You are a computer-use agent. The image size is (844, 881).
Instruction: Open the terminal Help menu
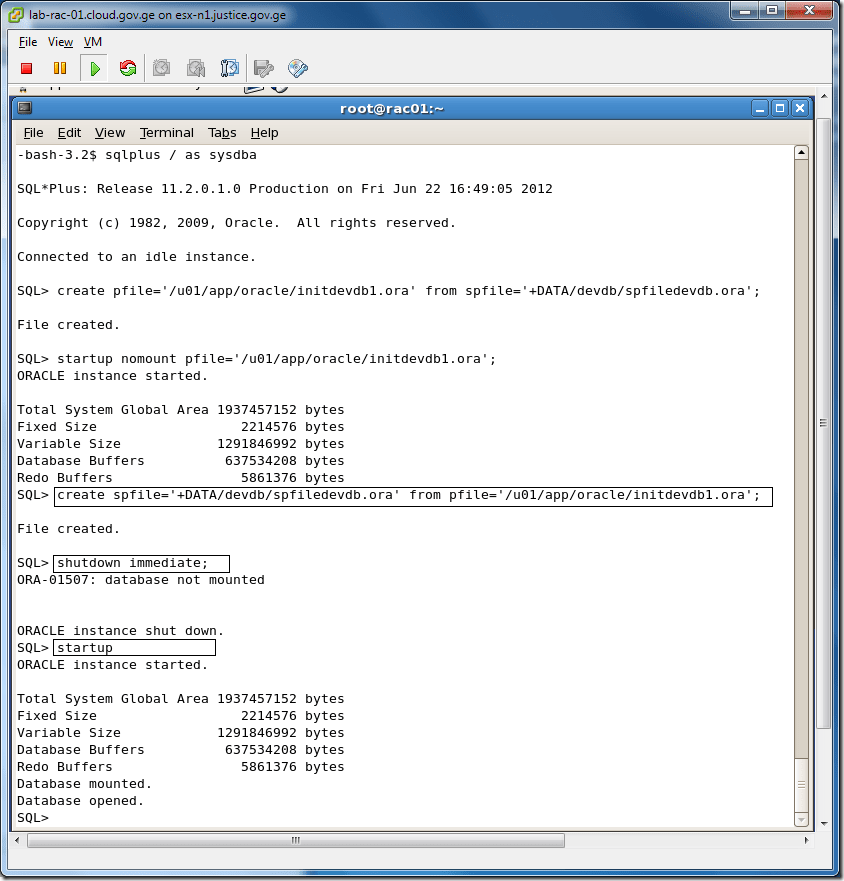click(264, 133)
